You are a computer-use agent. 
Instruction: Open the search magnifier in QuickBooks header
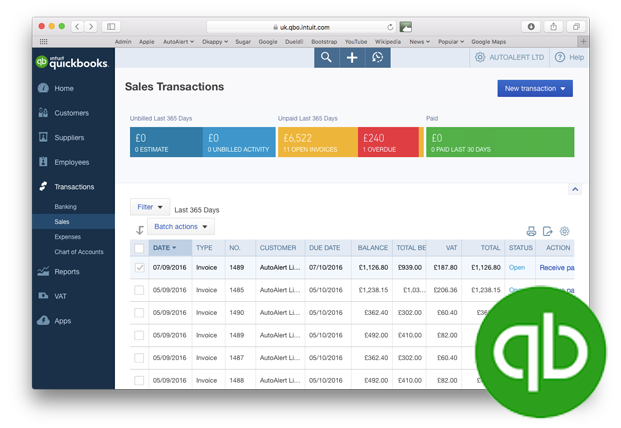(326, 57)
